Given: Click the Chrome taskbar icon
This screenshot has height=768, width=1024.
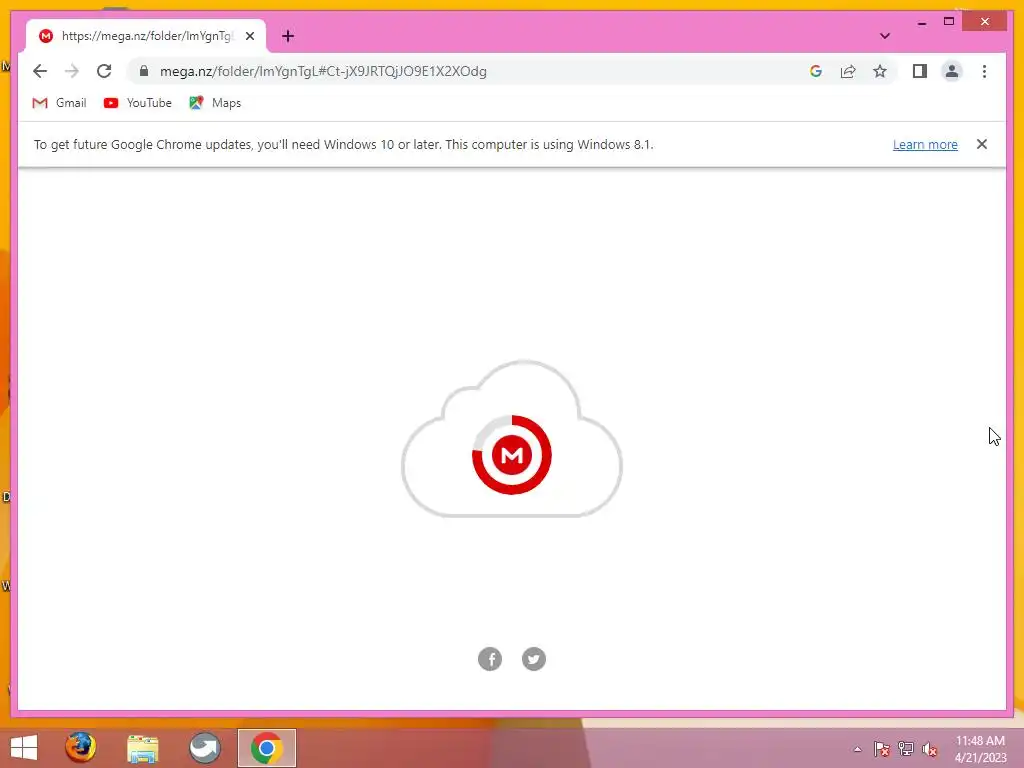Looking at the screenshot, I should click(x=266, y=748).
